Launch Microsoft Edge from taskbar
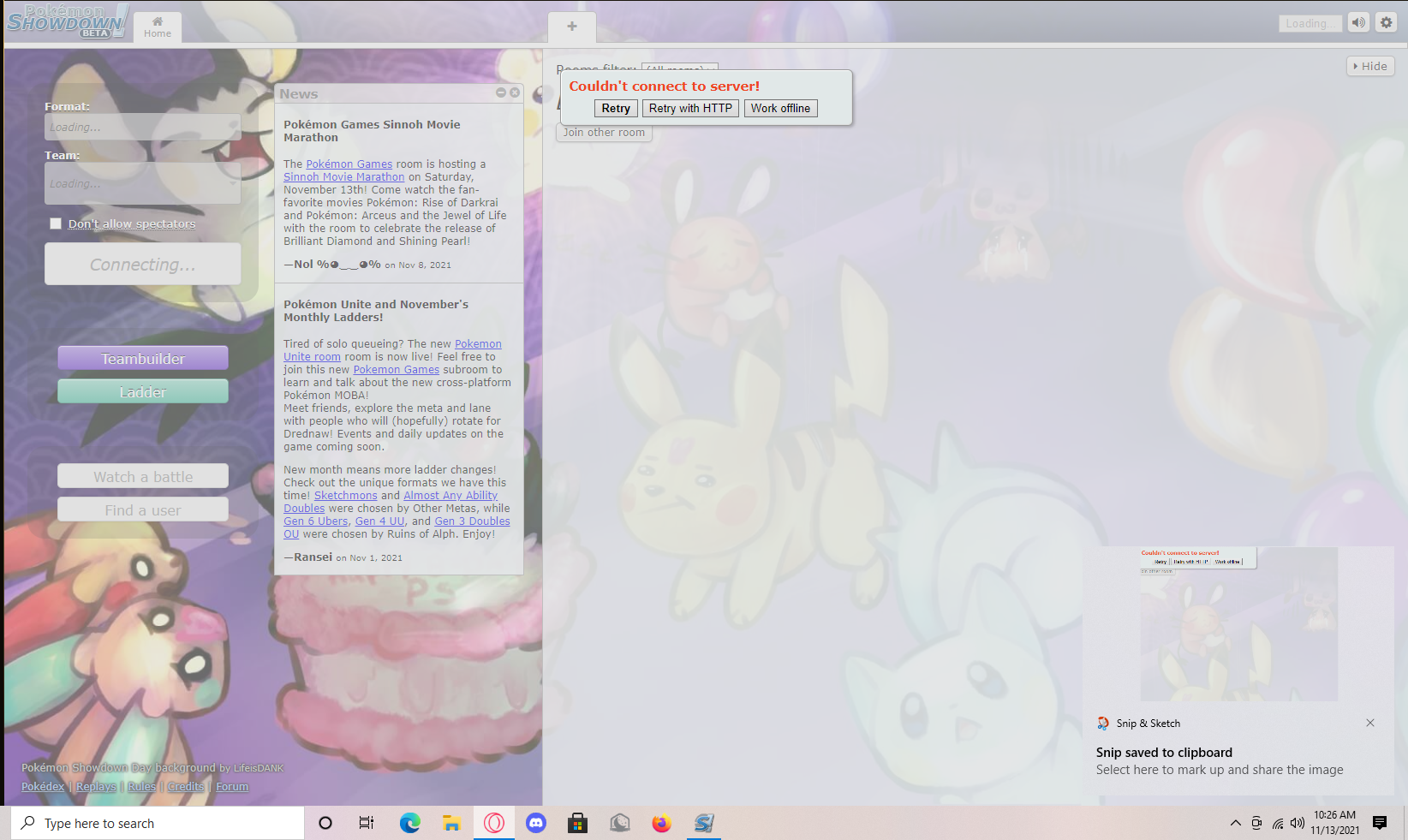1408x840 pixels. tap(409, 823)
